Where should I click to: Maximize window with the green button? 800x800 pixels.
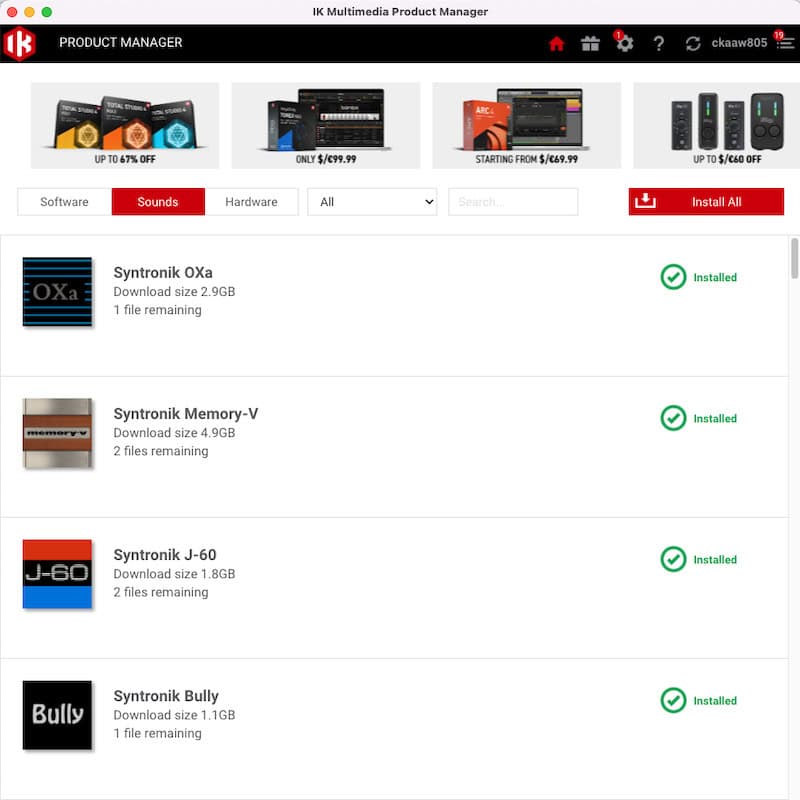pyautogui.click(x=46, y=12)
